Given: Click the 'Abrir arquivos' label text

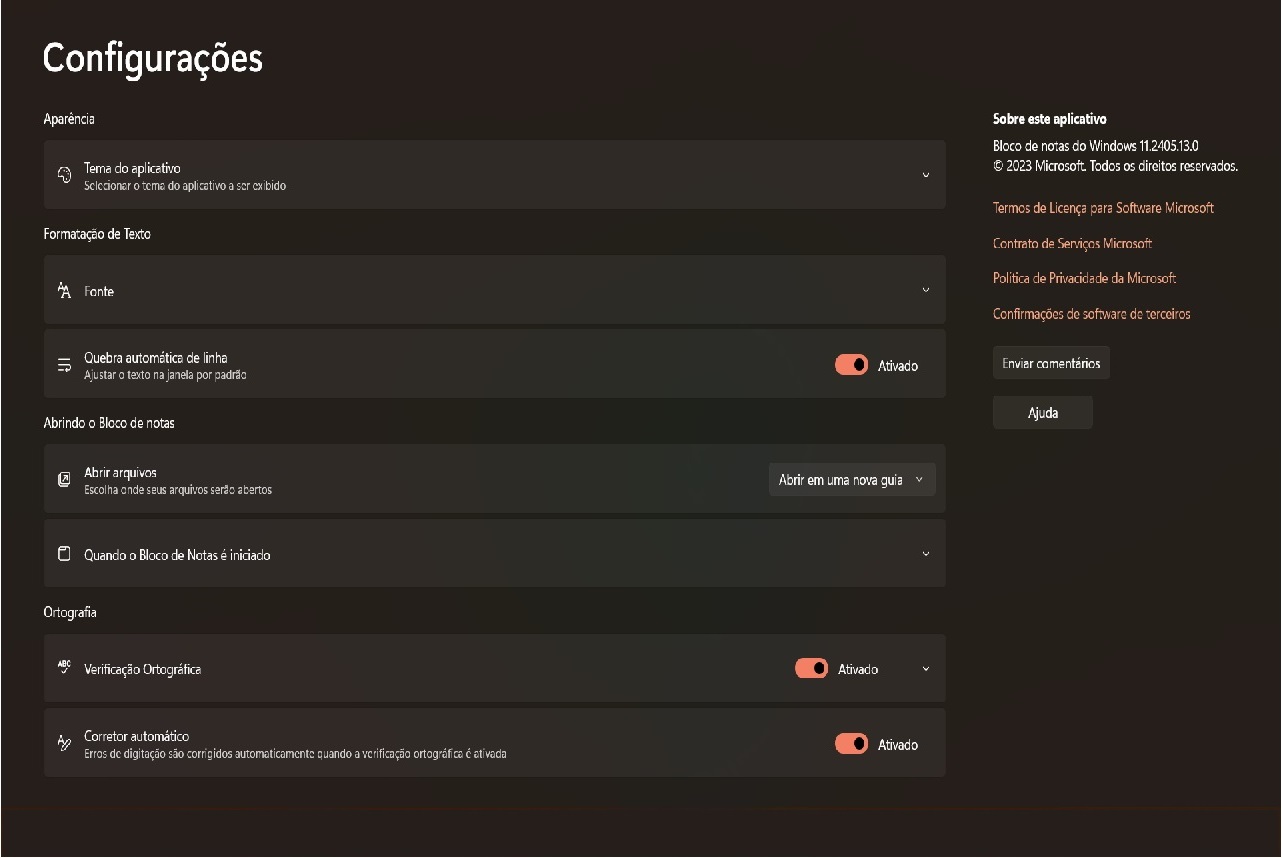Looking at the screenshot, I should [120, 473].
